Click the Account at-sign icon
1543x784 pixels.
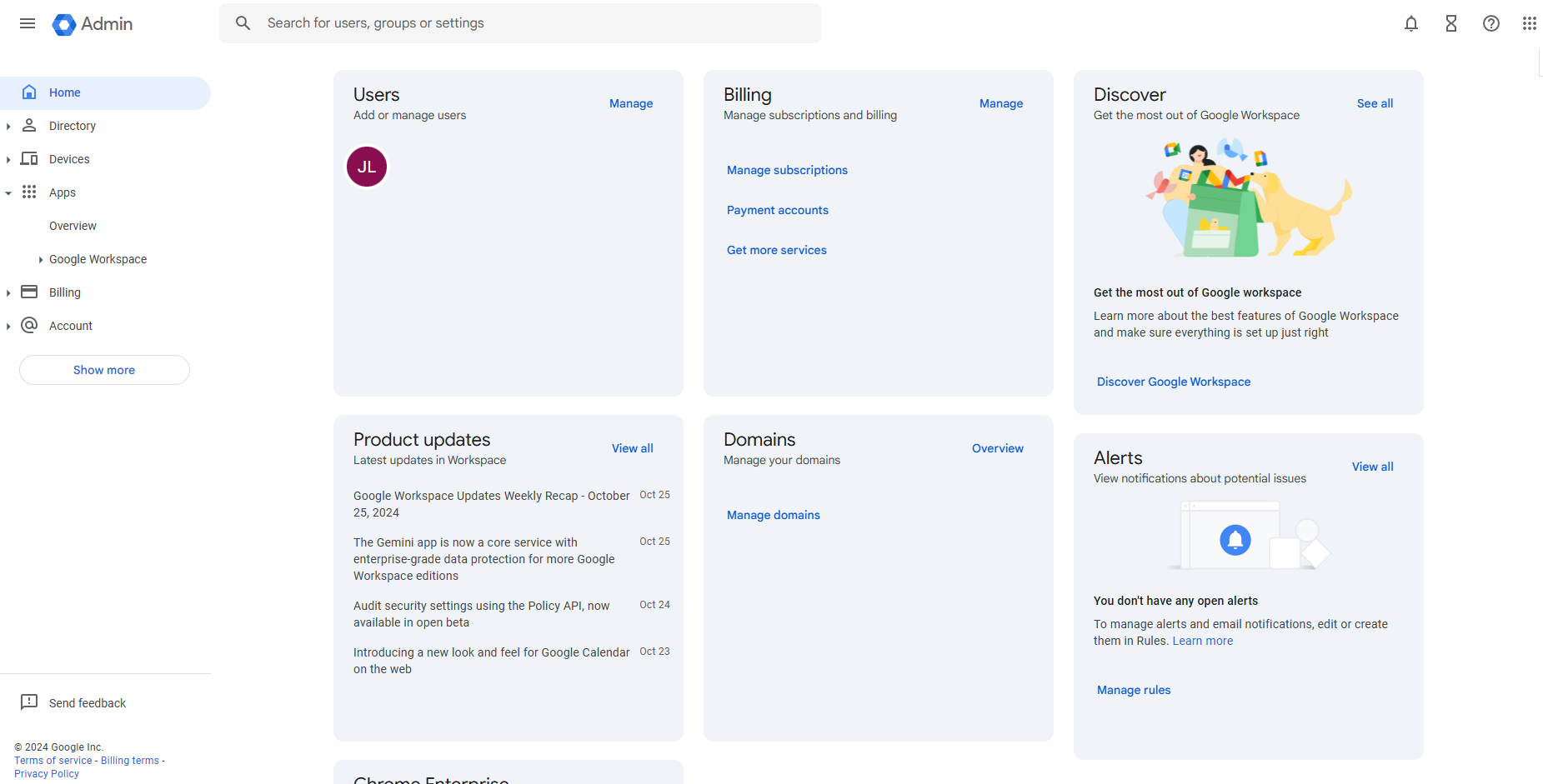[x=29, y=325]
